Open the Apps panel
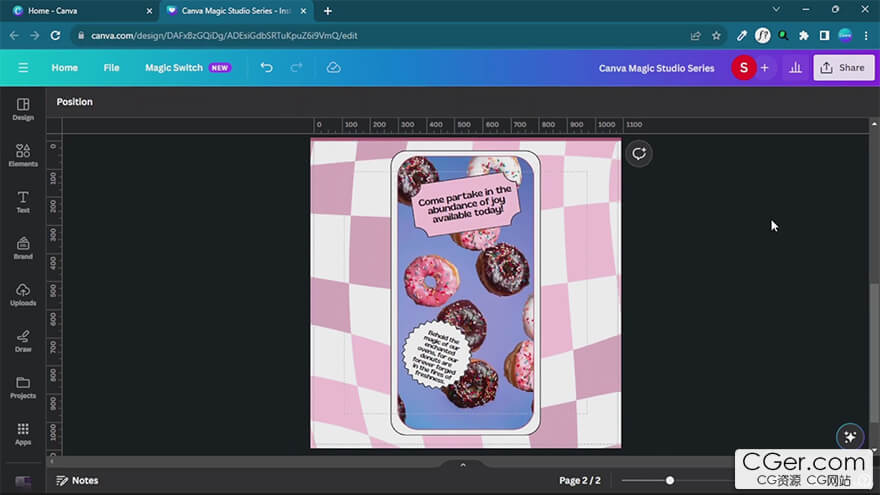Image resolution: width=880 pixels, height=495 pixels. coord(23,433)
